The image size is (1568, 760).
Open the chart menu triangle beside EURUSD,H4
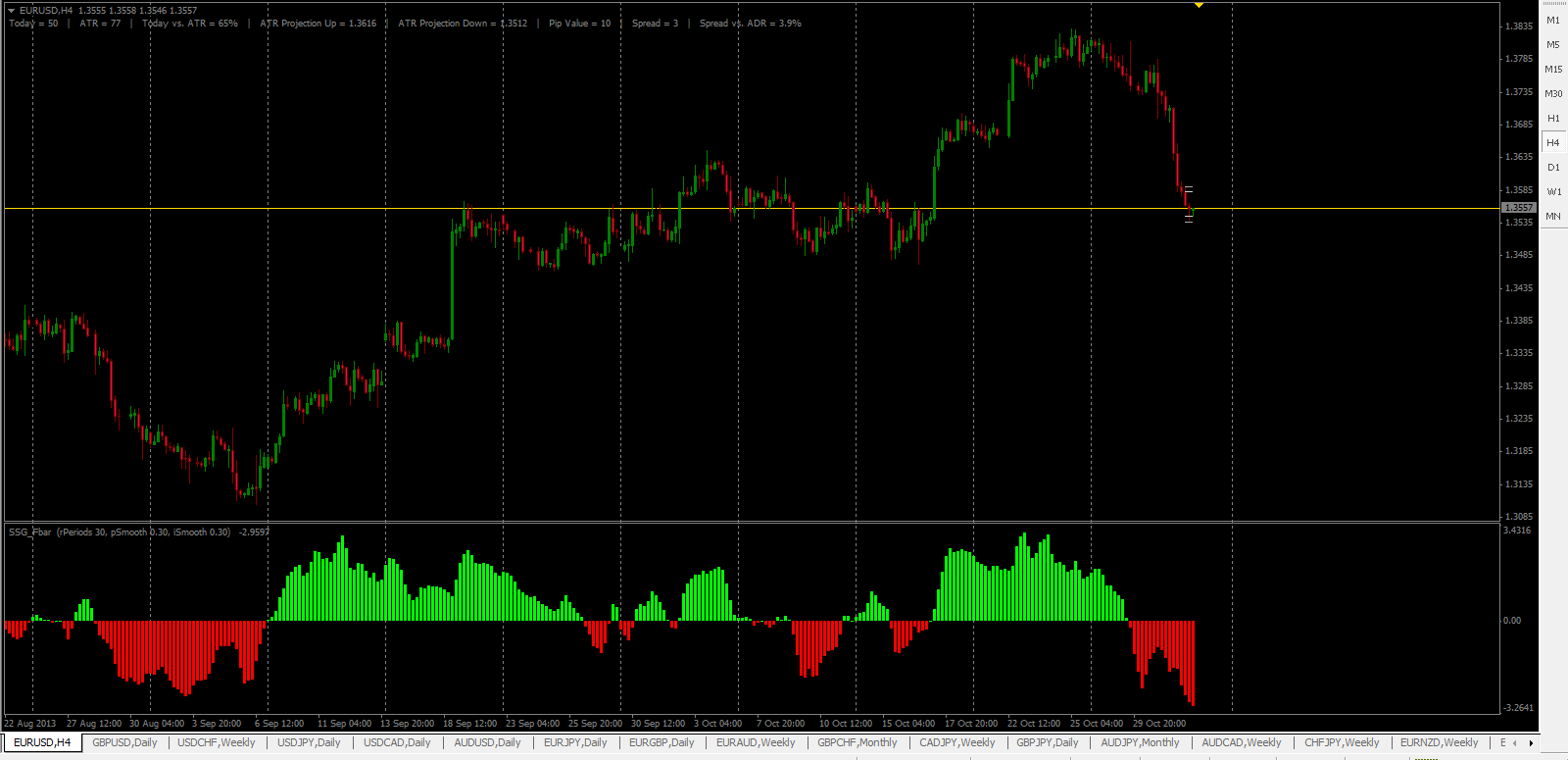(11, 10)
